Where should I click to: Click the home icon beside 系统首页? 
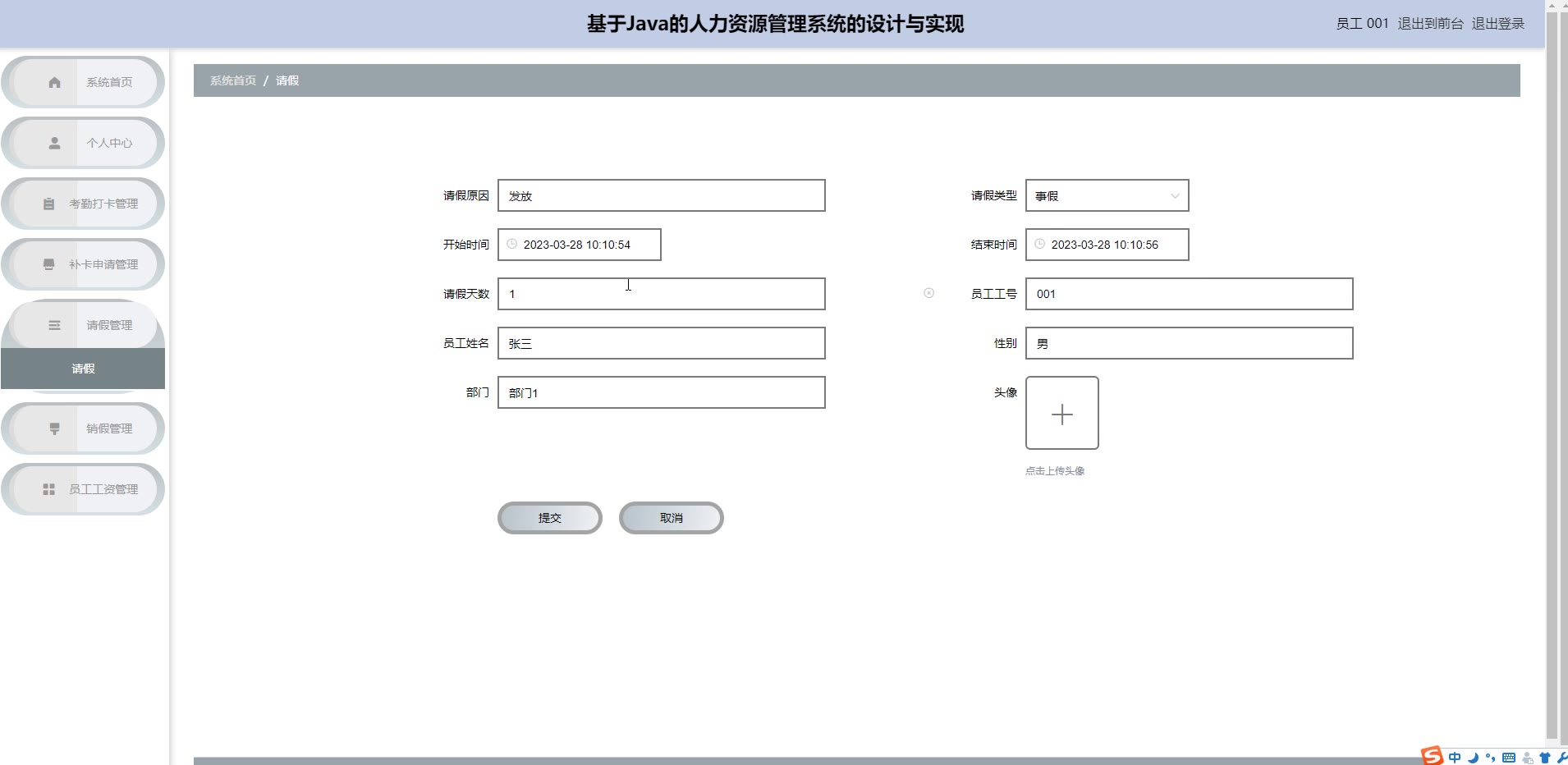pyautogui.click(x=54, y=82)
